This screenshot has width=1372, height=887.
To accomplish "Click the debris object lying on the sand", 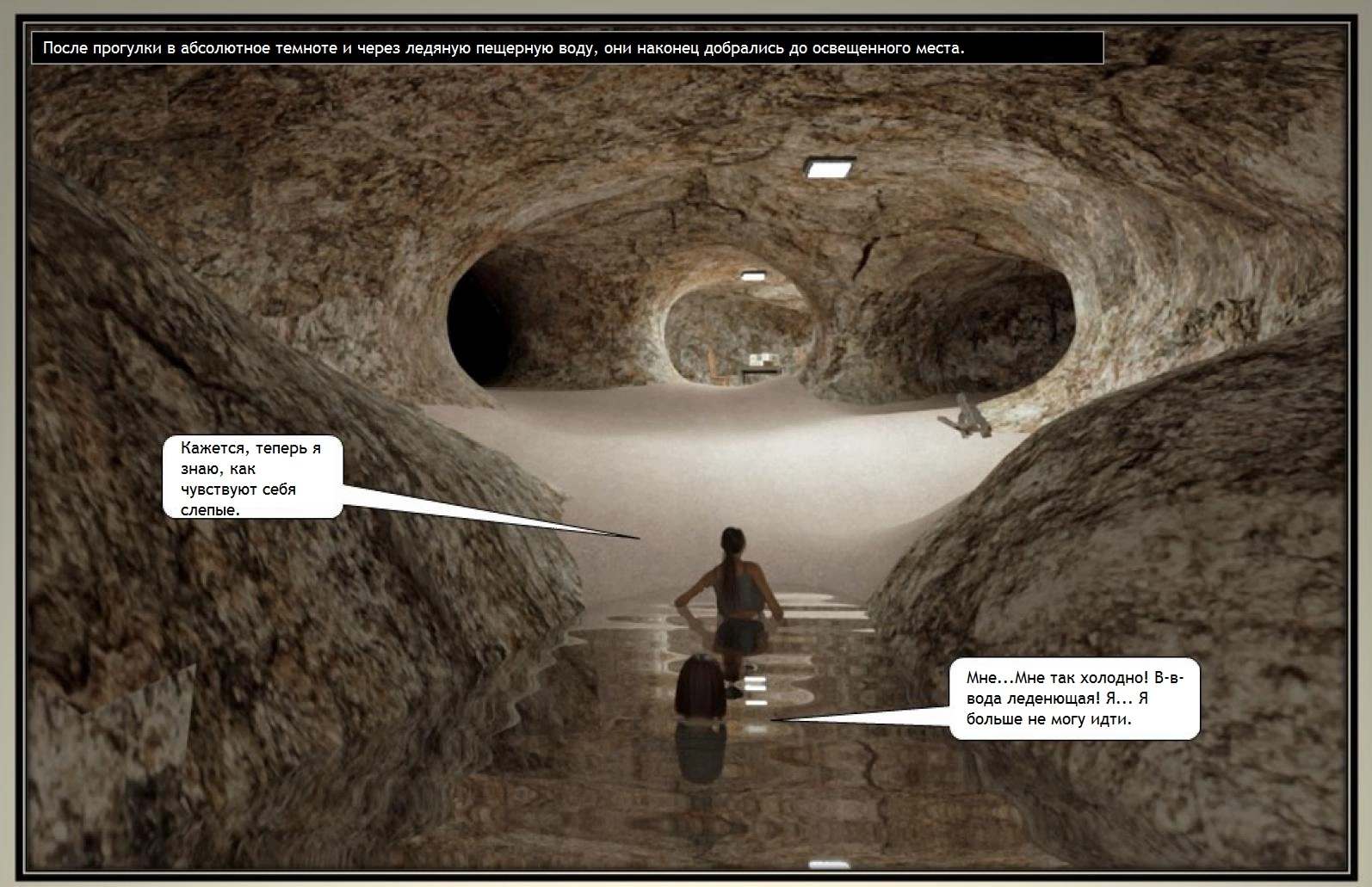I will pos(967,417).
